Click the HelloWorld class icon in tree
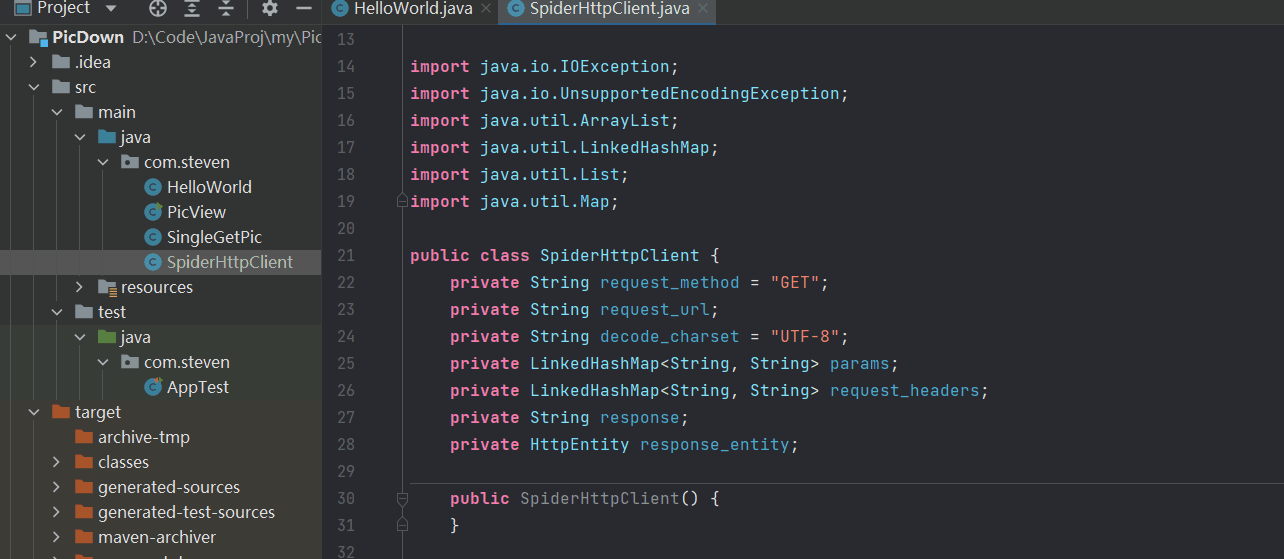 click(152, 187)
